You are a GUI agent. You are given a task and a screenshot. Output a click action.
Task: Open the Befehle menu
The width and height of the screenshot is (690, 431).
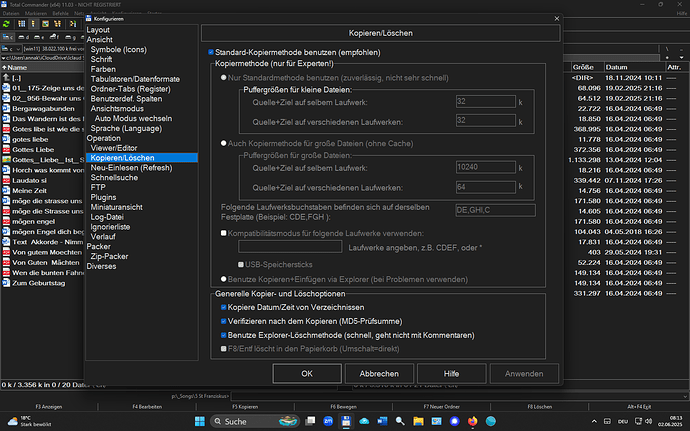(60, 14)
